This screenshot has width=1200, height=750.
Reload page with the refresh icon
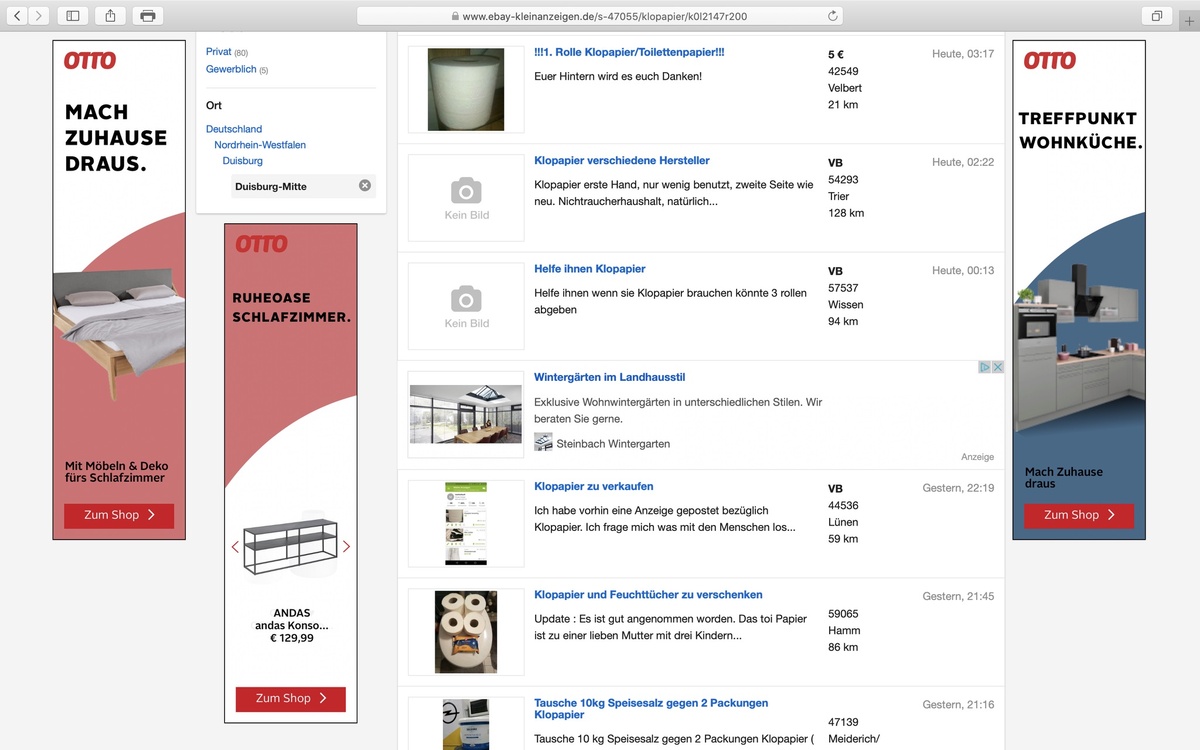coord(832,16)
